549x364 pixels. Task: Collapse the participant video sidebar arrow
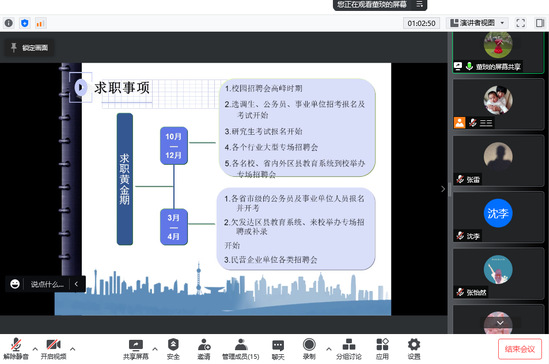443,189
